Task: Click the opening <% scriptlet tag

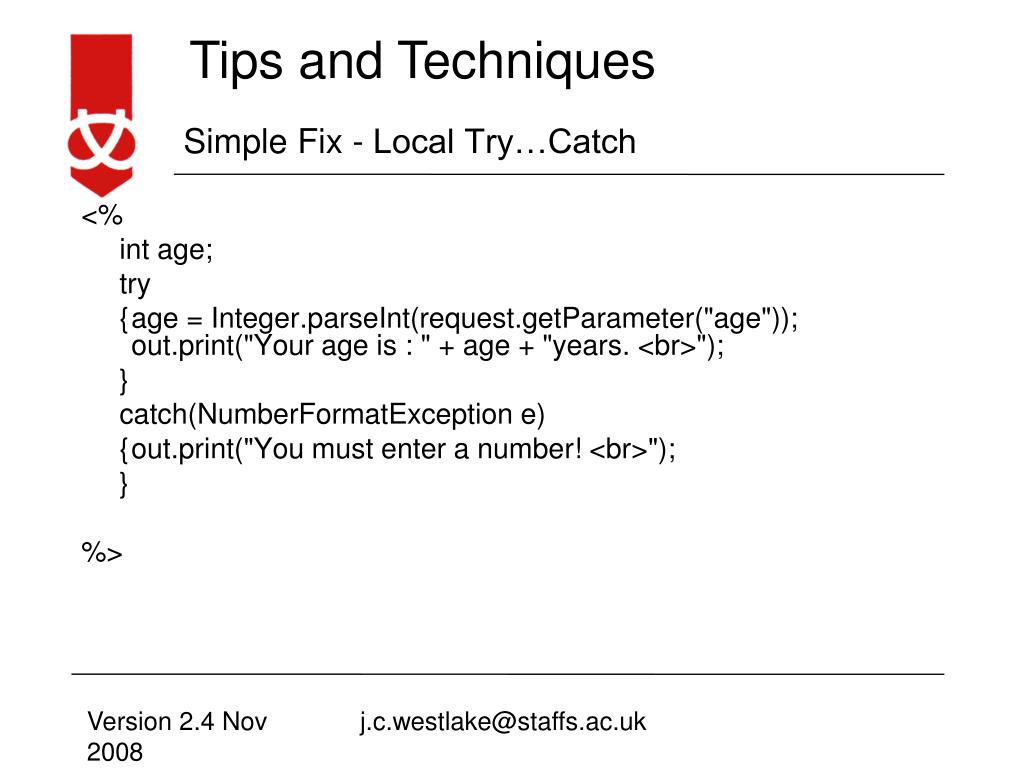Action: coord(102,215)
